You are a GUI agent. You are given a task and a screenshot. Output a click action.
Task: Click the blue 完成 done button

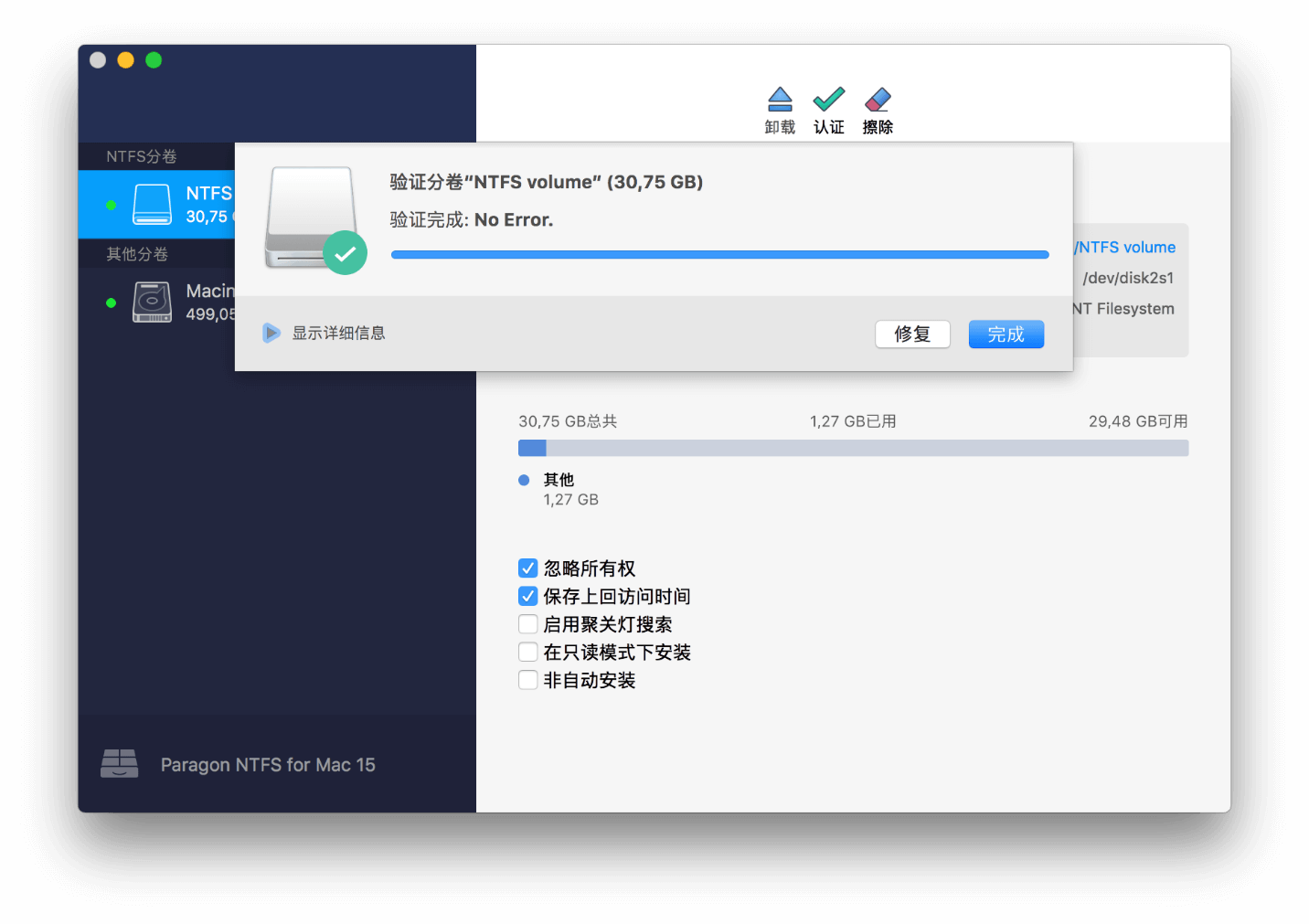coord(1006,335)
